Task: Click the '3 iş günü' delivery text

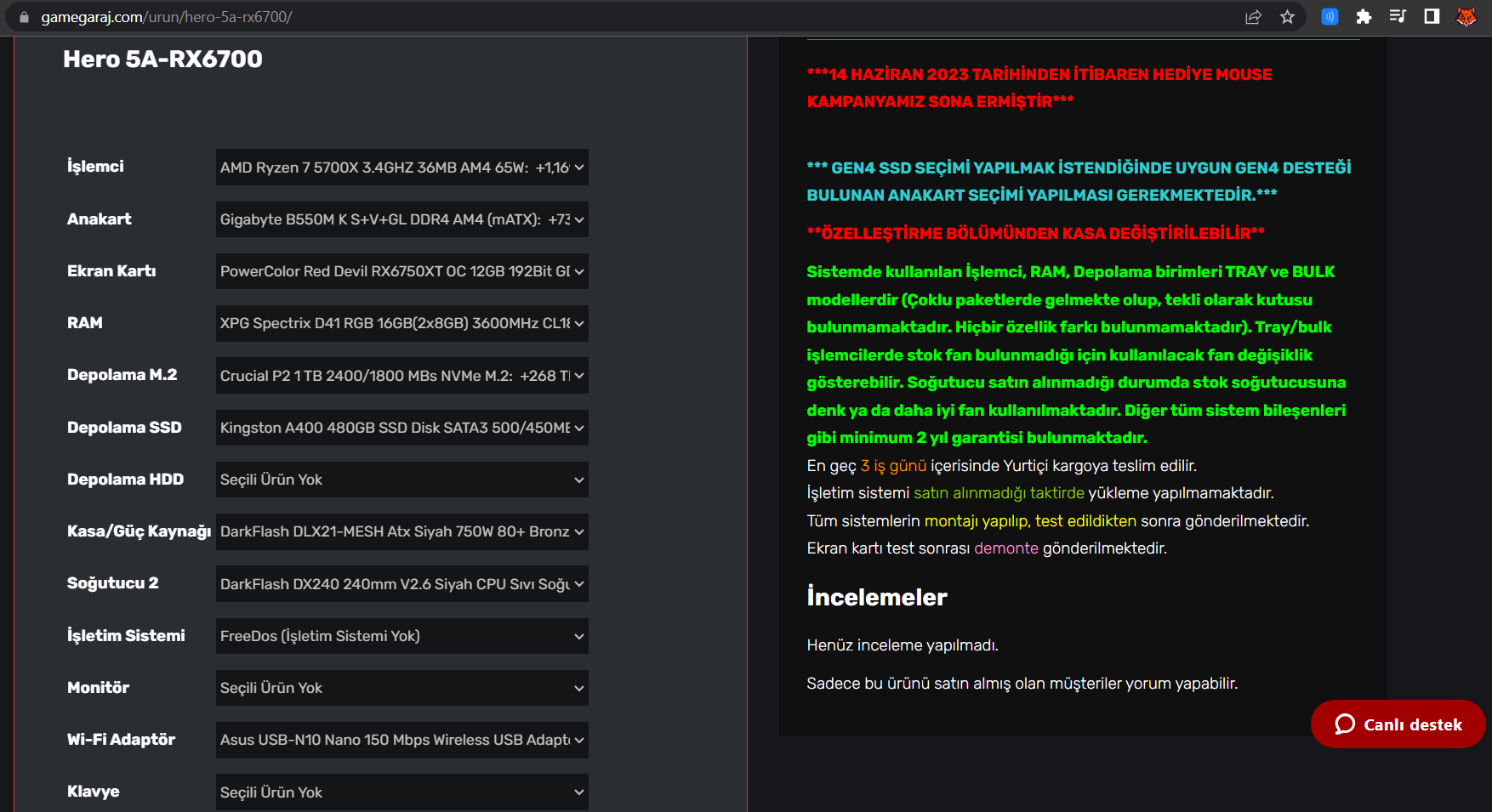Action: (893, 465)
